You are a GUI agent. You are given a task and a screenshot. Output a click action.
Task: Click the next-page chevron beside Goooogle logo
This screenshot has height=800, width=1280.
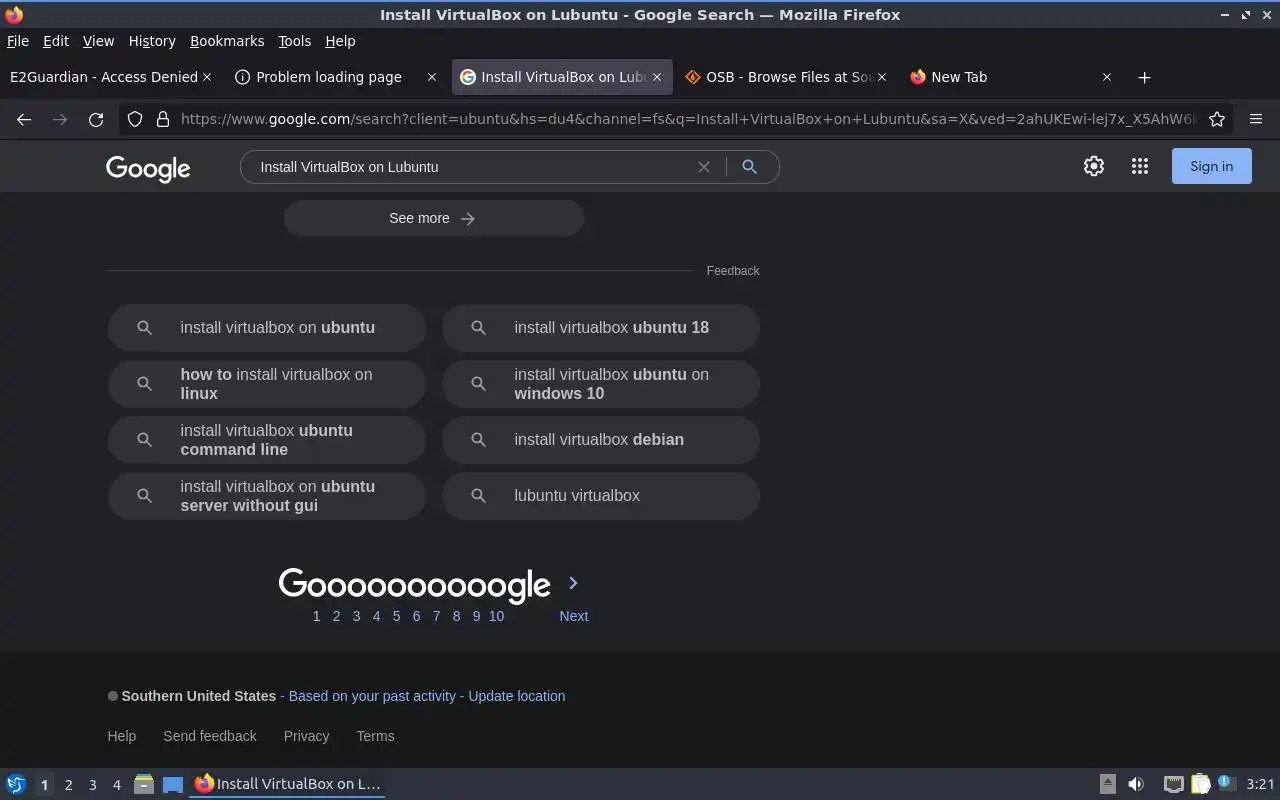point(573,583)
